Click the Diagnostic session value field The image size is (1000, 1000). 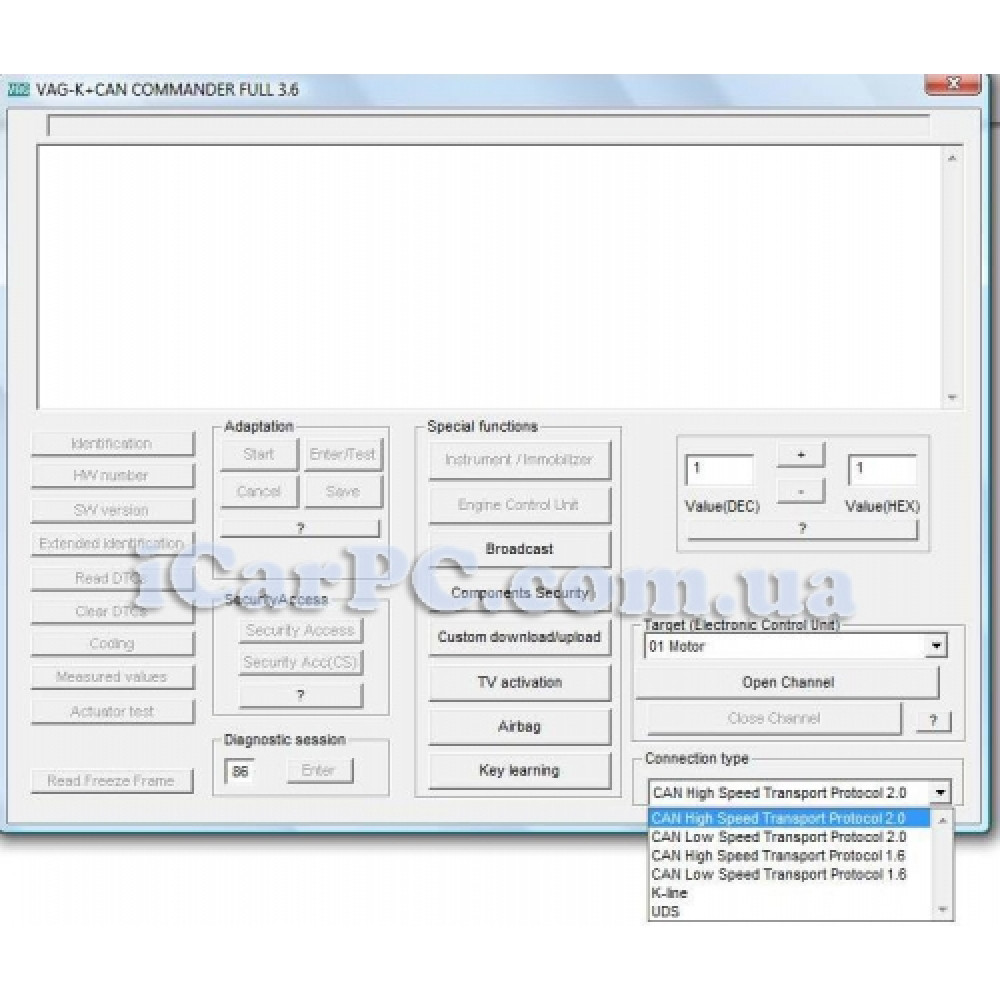[240, 771]
